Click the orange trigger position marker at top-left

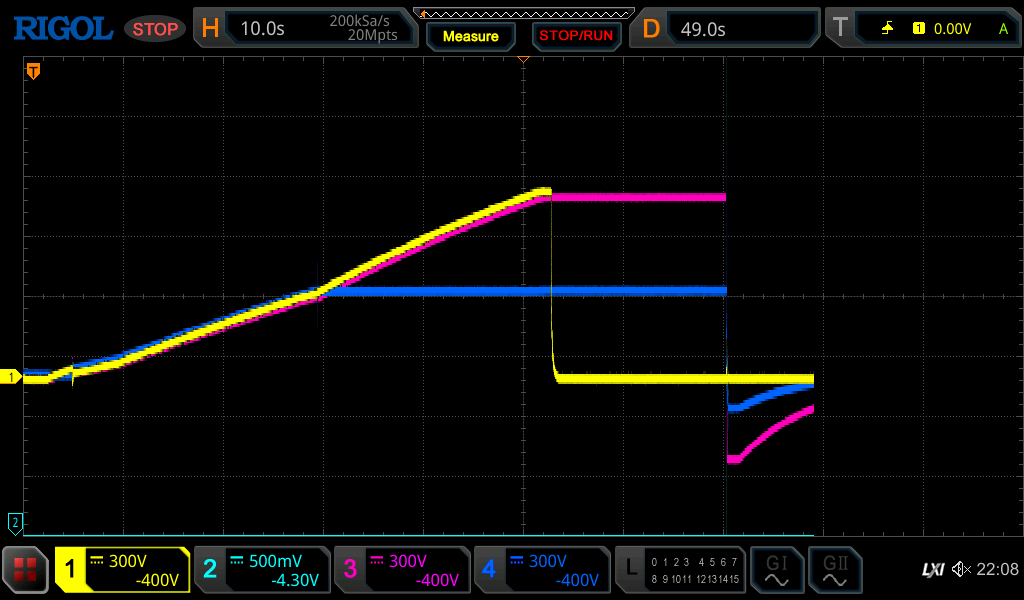(x=33, y=71)
